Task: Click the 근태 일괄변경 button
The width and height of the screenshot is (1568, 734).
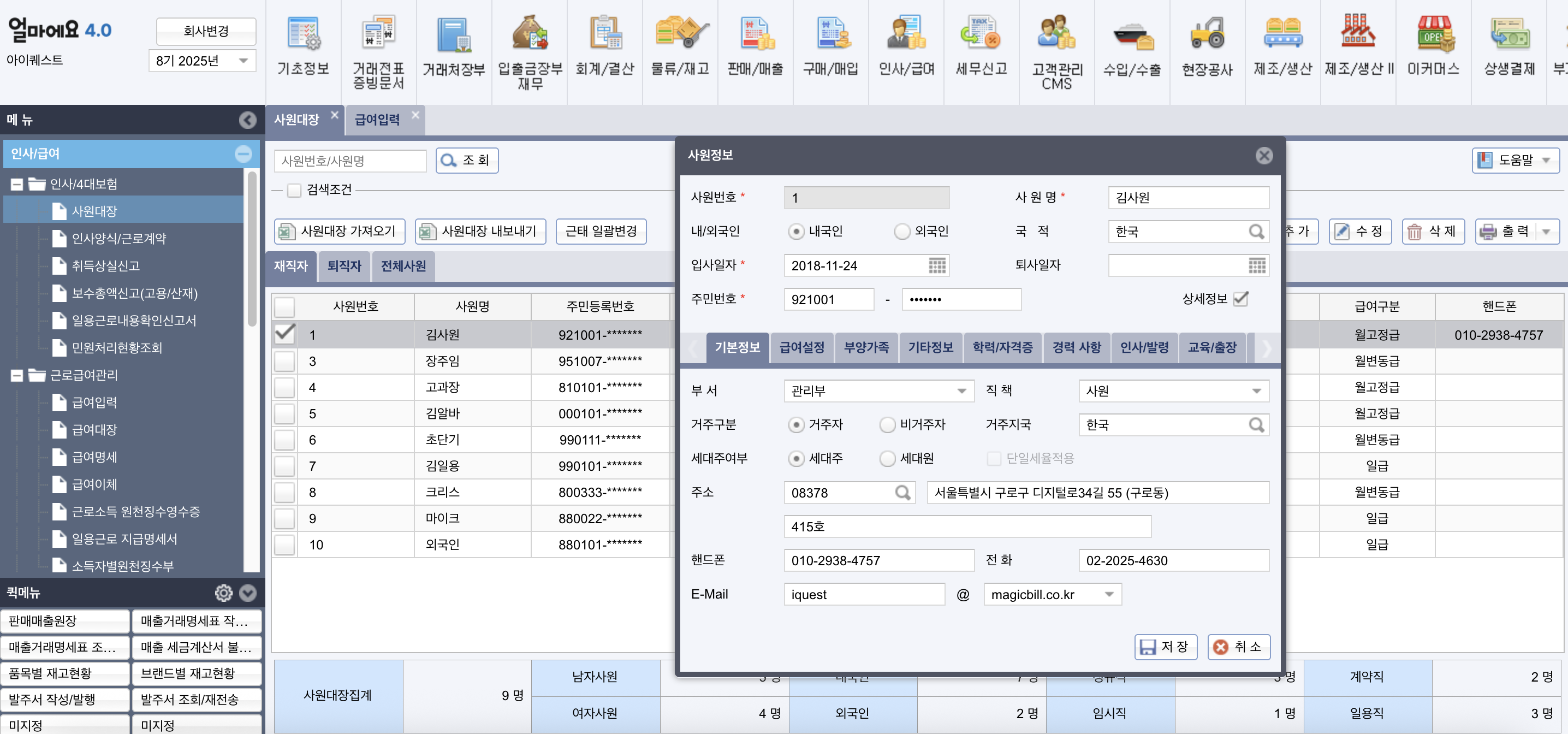Action: (x=601, y=232)
